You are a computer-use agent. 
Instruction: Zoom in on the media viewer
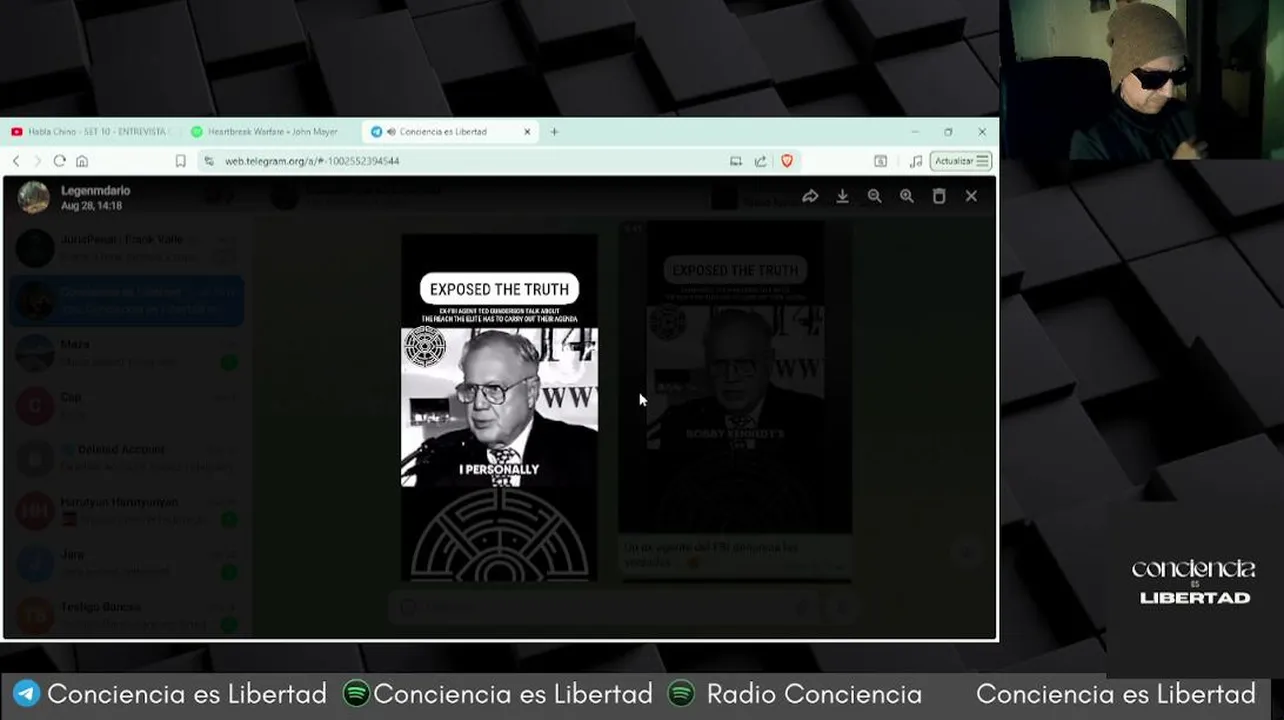pos(906,197)
